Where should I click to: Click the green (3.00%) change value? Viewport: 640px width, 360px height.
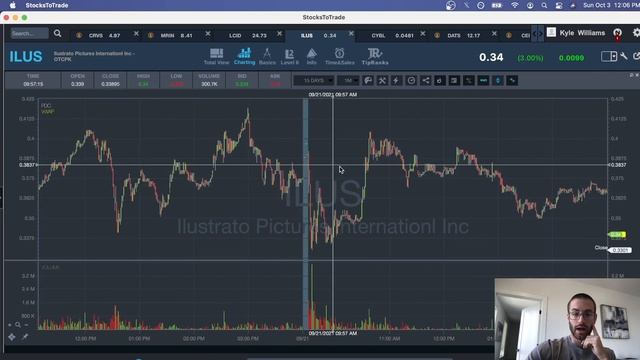pyautogui.click(x=530, y=58)
